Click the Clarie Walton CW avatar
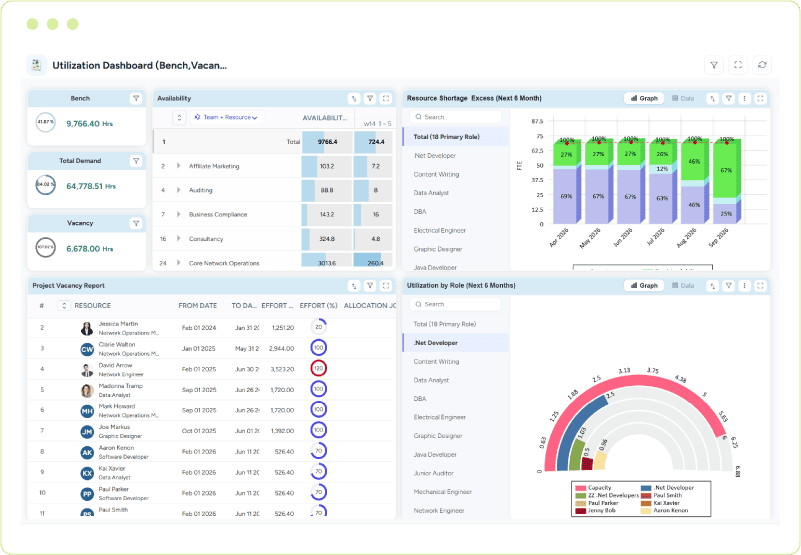 (x=87, y=349)
